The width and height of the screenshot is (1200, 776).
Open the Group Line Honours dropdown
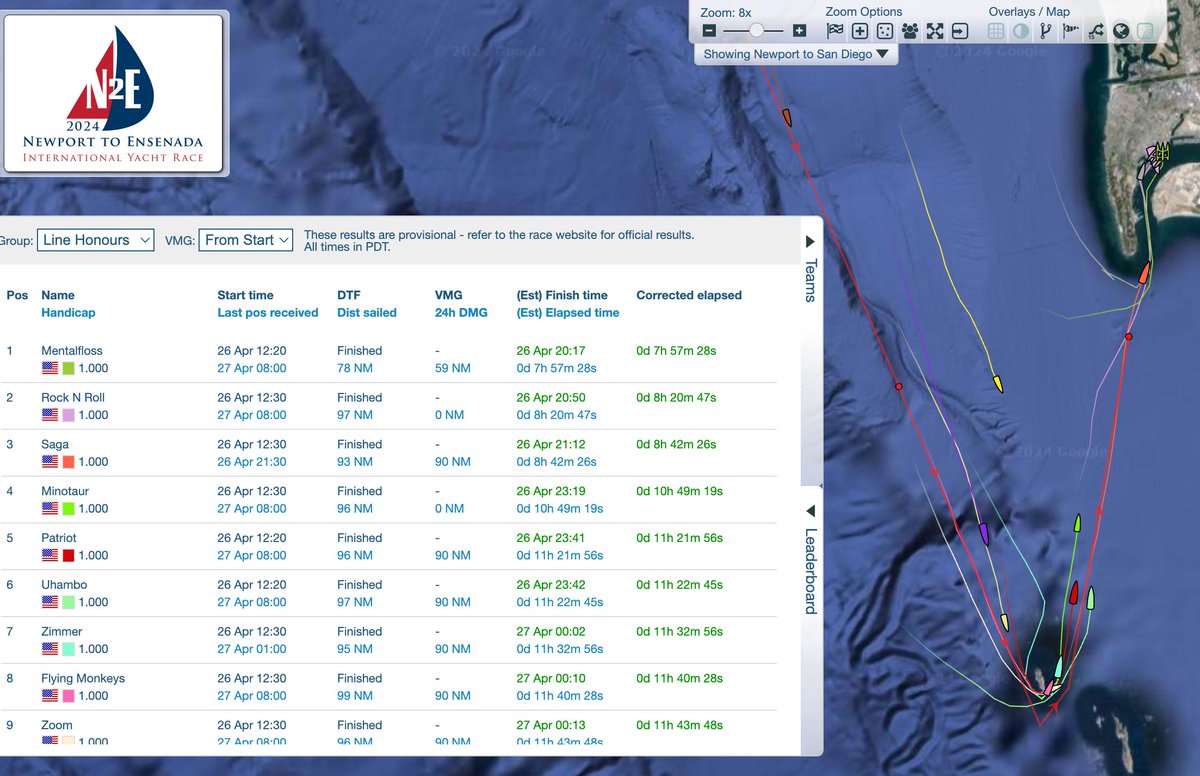coord(96,240)
